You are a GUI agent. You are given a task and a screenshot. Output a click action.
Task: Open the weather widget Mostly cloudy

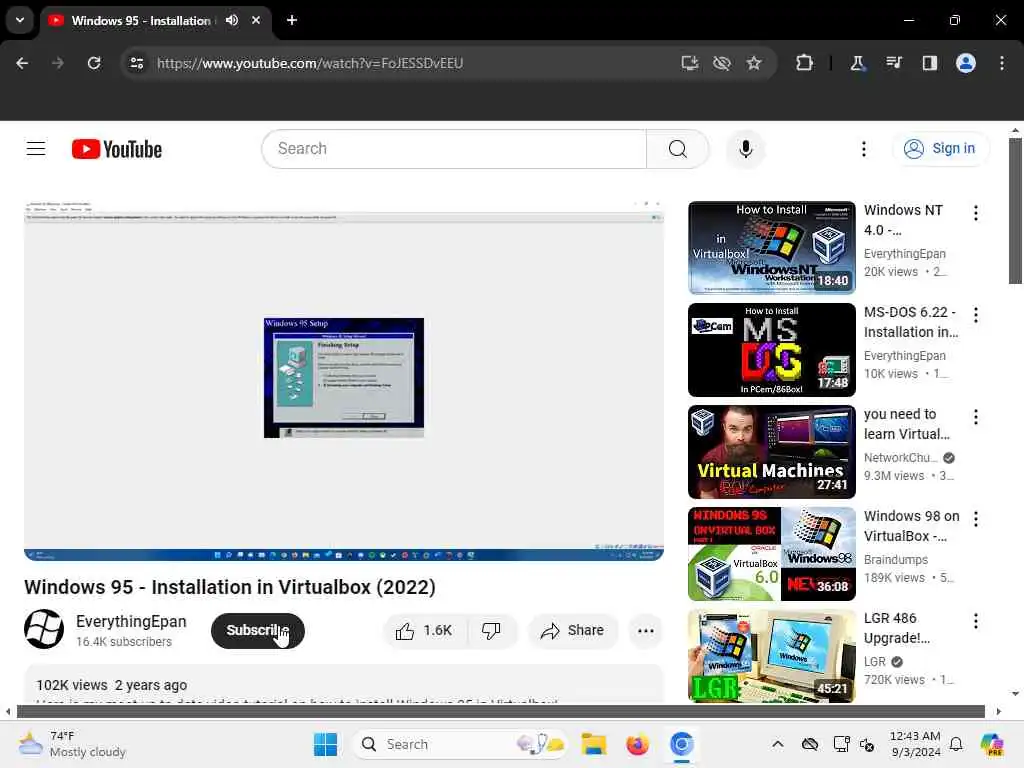72,744
